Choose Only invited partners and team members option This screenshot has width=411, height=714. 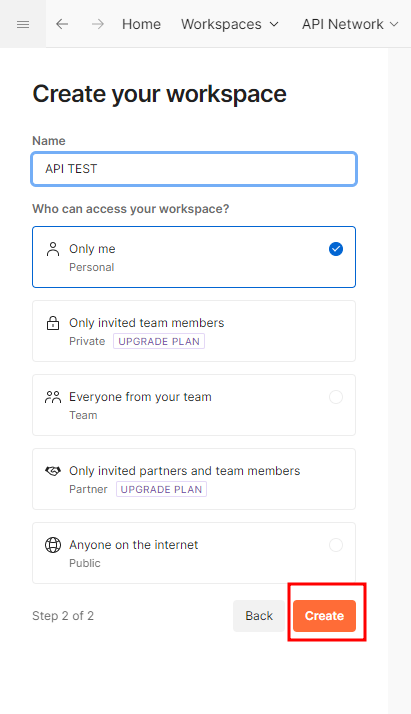pyautogui.click(x=194, y=479)
